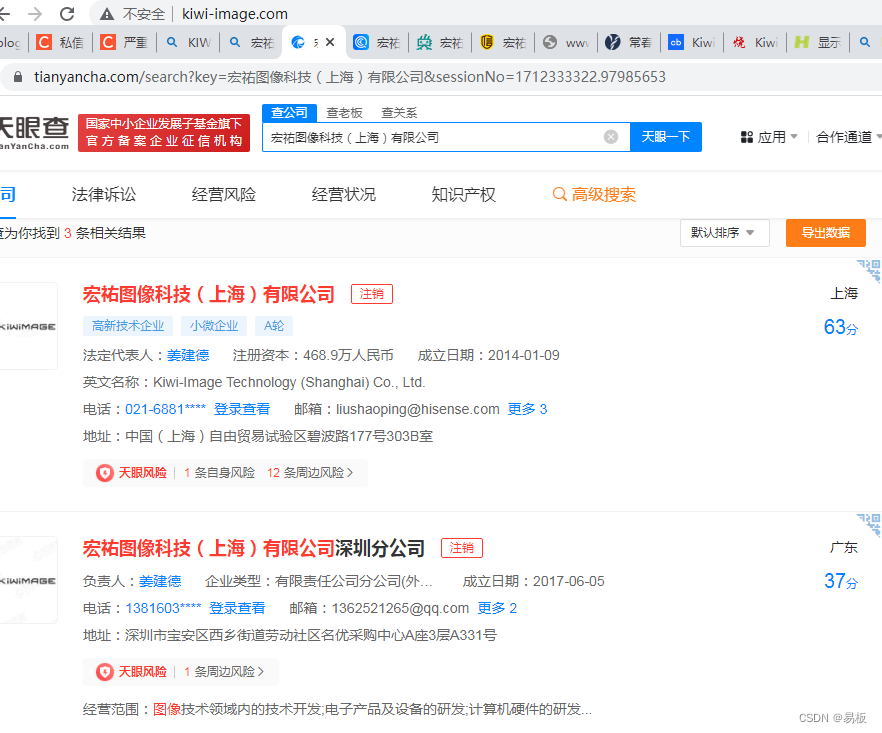This screenshot has height=733, width=882.
Task: Click the 注销 badge on 深圳分公司 result
Action: (462, 548)
